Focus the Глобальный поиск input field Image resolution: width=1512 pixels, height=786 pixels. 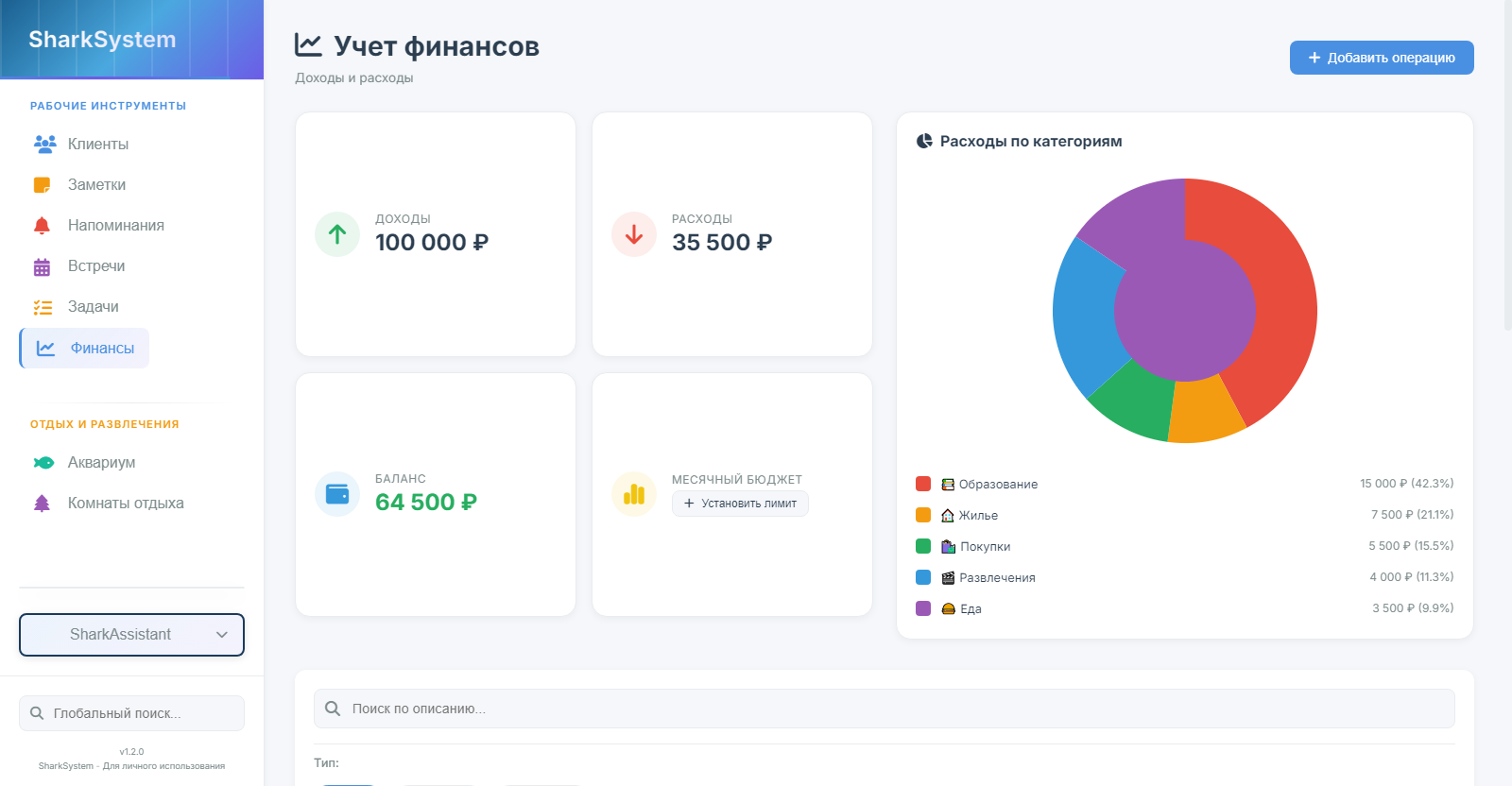(x=131, y=713)
